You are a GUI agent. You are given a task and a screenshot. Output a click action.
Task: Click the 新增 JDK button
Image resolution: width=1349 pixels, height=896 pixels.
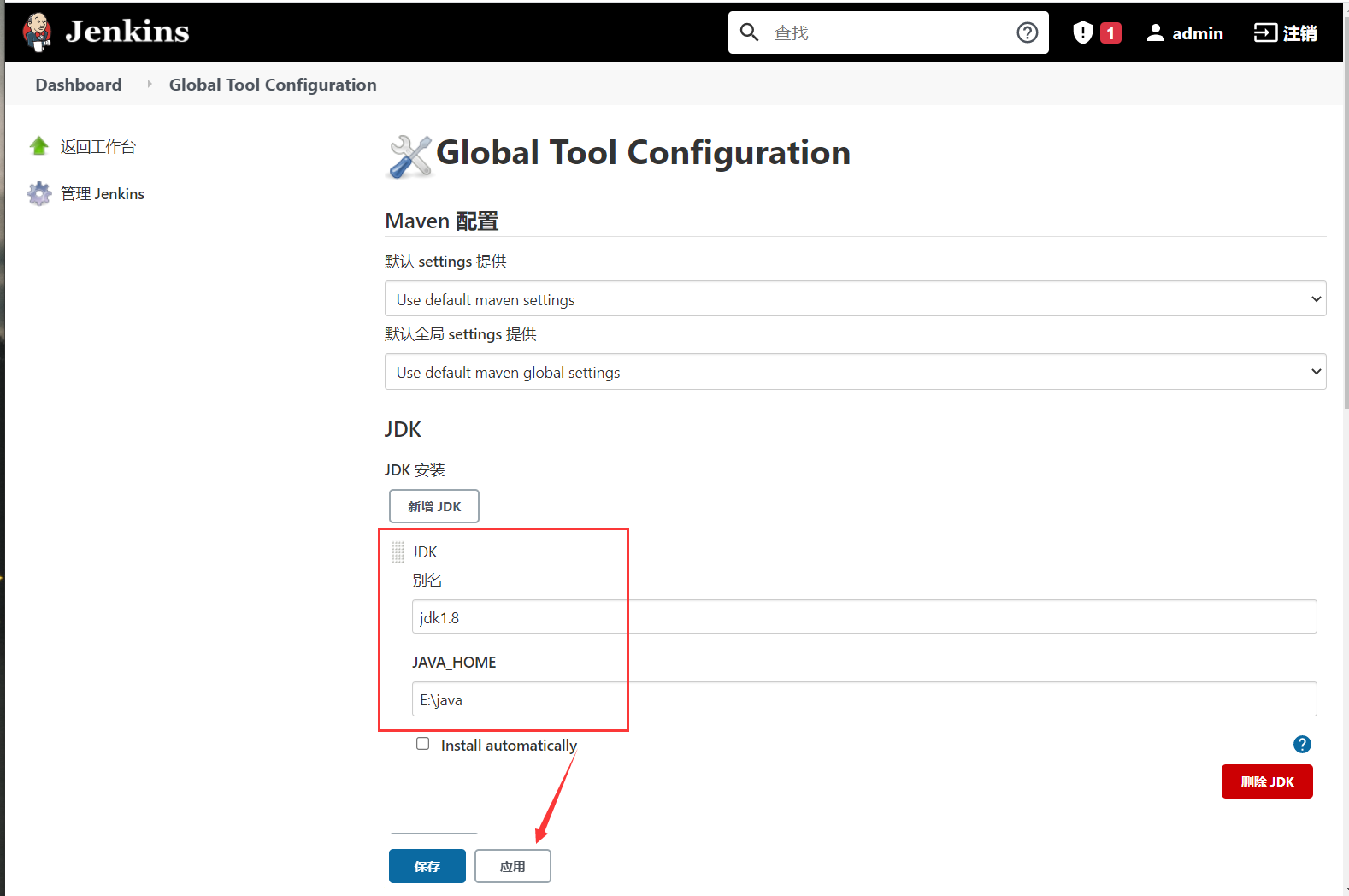tap(434, 506)
